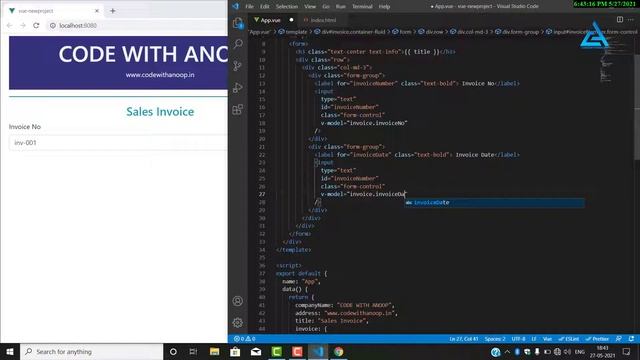Open File Explorer from the taskbar

point(214,352)
